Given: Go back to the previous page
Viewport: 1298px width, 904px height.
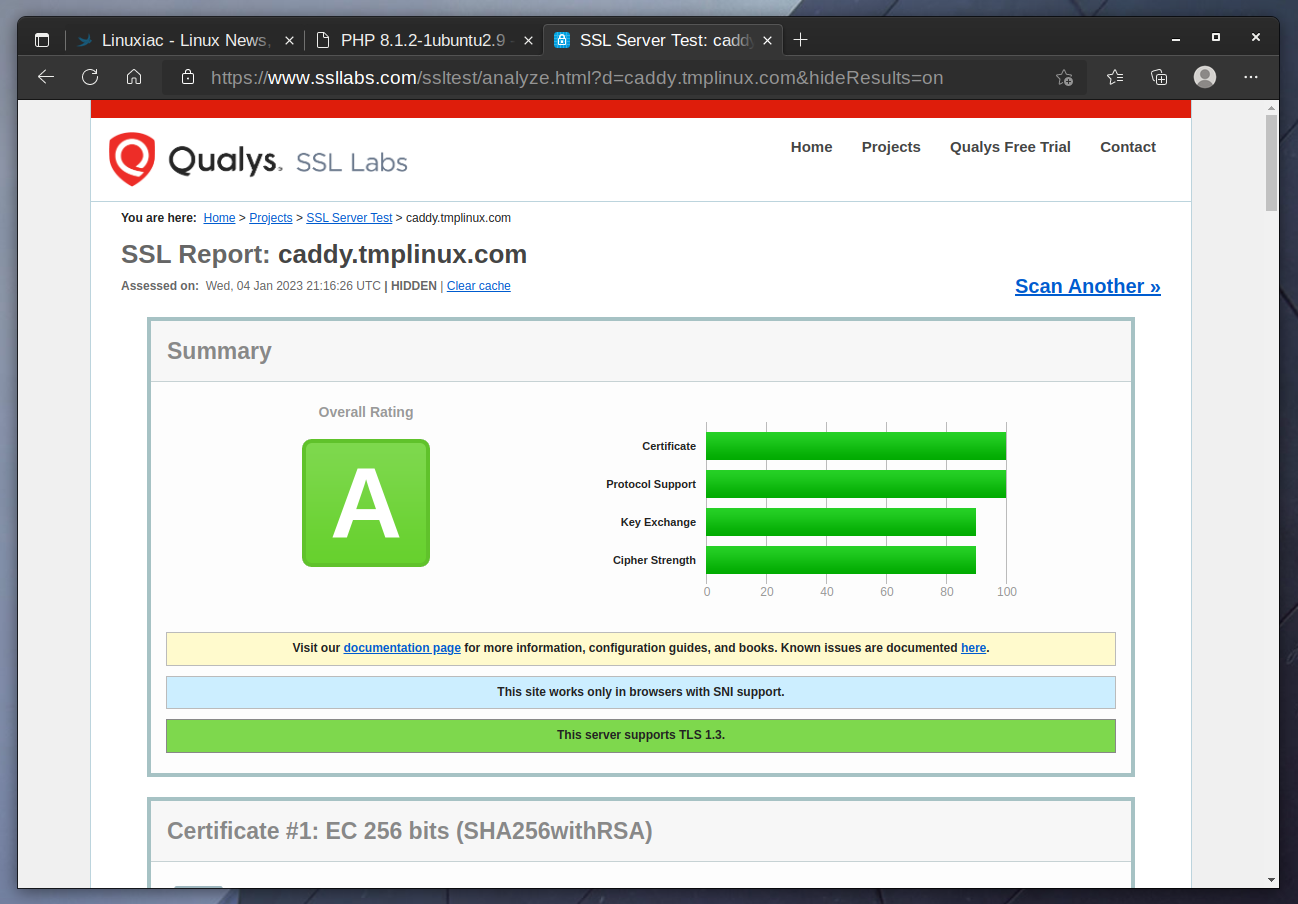Looking at the screenshot, I should pyautogui.click(x=45, y=77).
